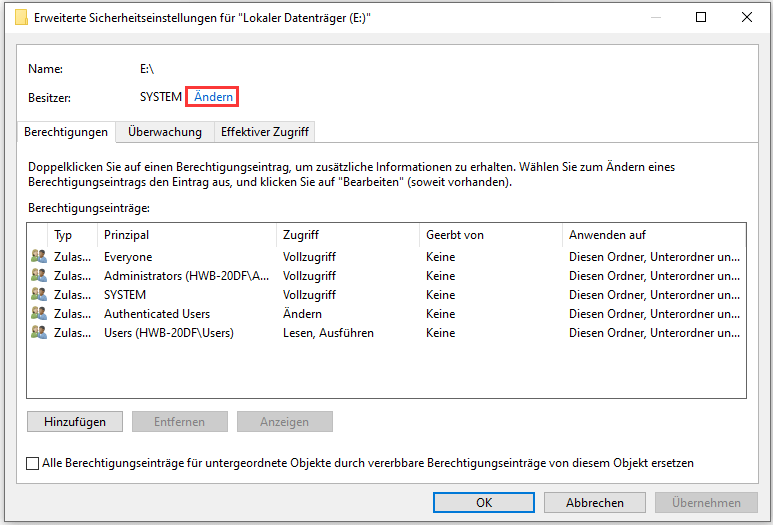The image size is (773, 525).
Task: Click the icon beside Administrators permission entry
Action: tap(39, 276)
